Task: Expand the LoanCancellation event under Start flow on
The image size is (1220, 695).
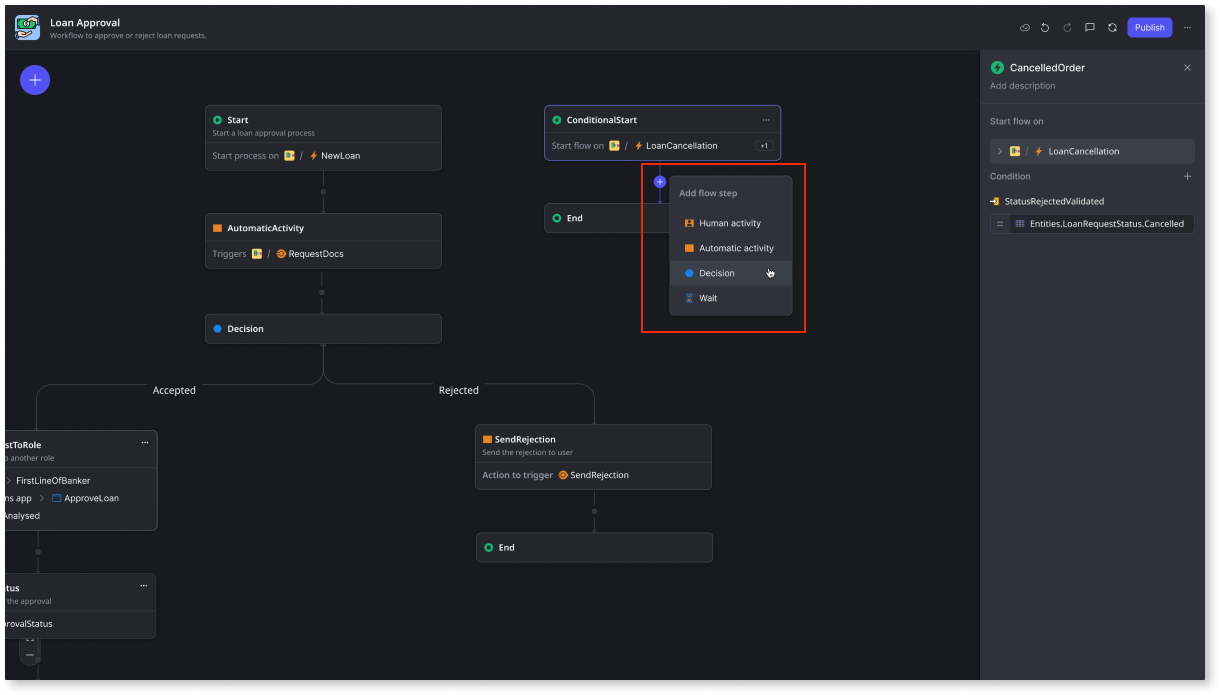Action: point(1000,151)
